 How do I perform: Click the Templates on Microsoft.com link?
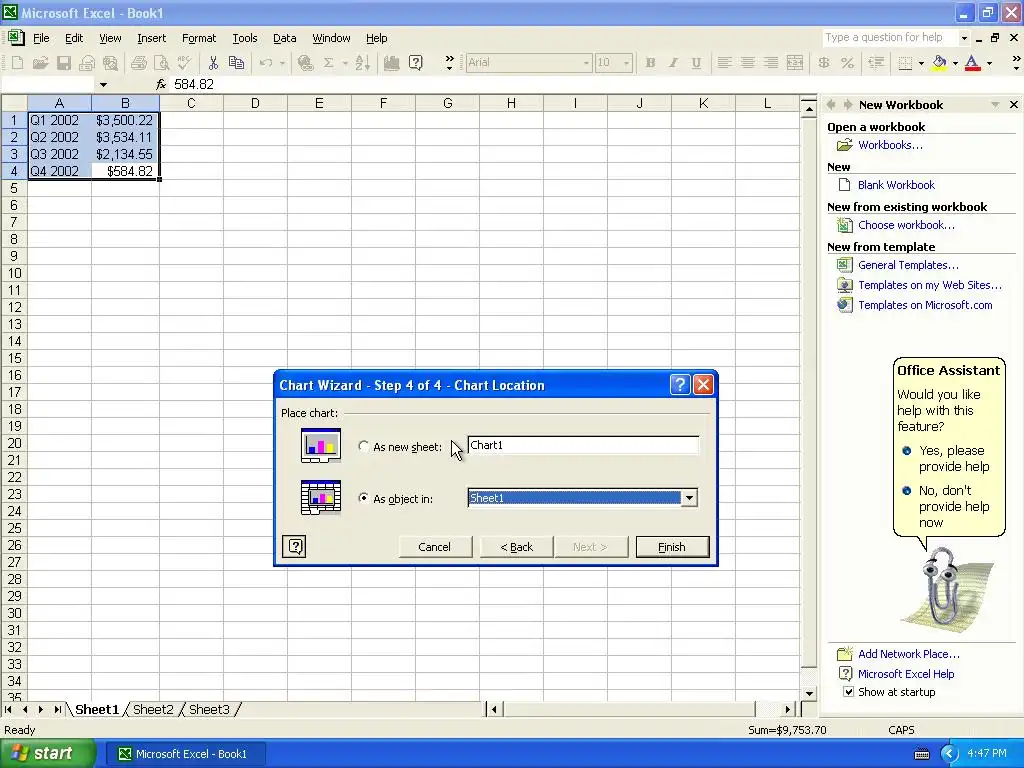click(x=925, y=305)
